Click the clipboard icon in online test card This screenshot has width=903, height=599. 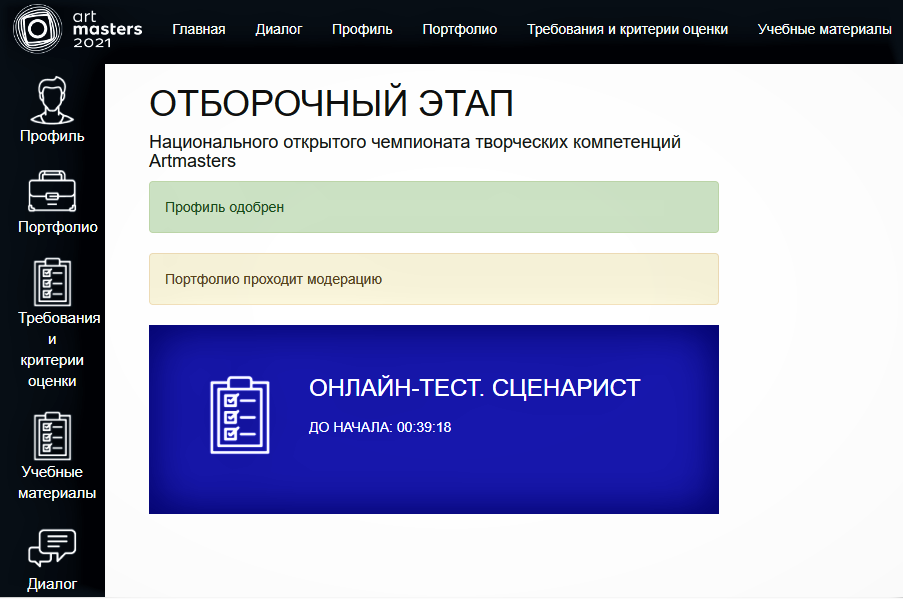(x=240, y=415)
